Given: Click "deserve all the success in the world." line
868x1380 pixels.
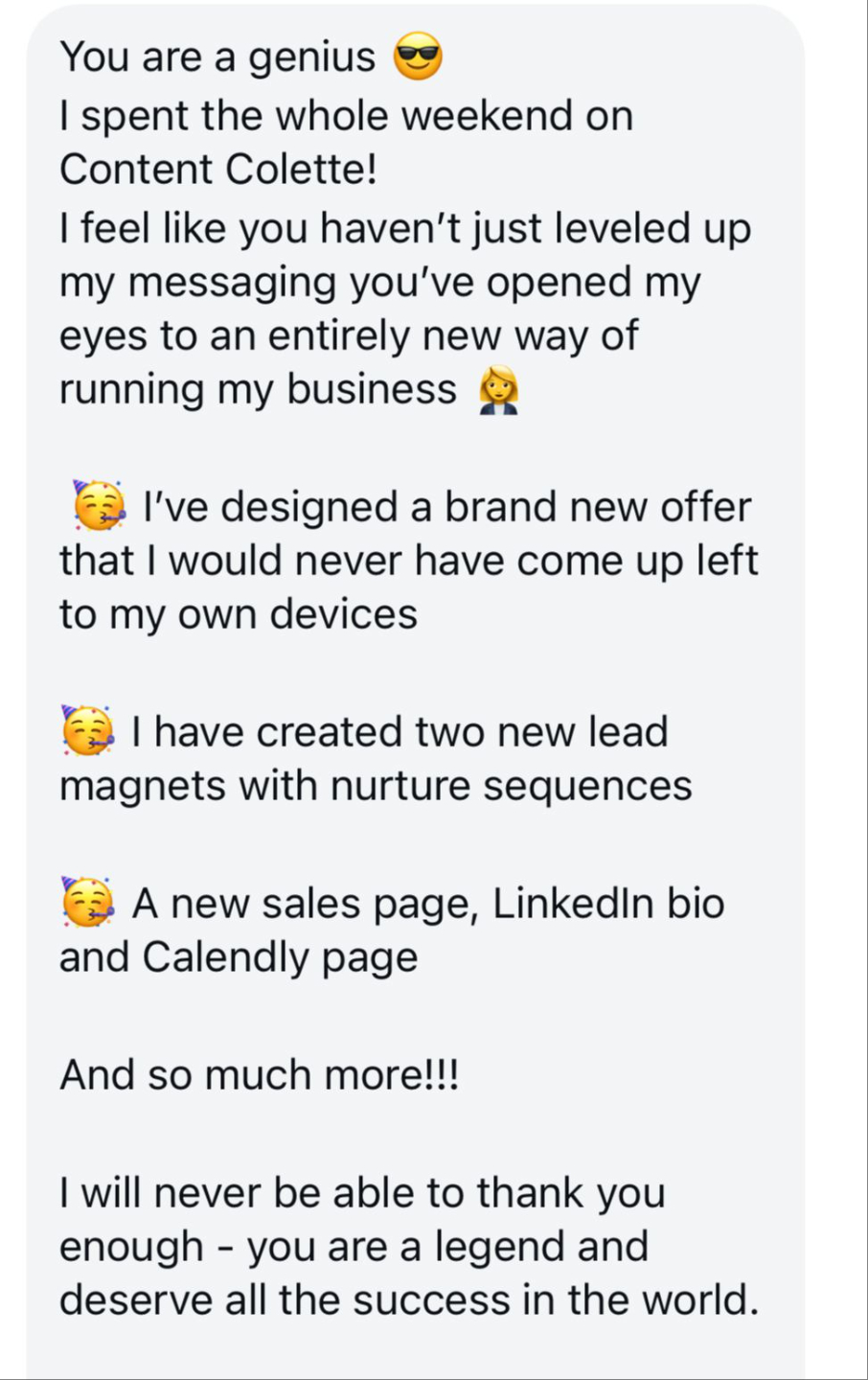Looking at the screenshot, I should click(409, 1300).
